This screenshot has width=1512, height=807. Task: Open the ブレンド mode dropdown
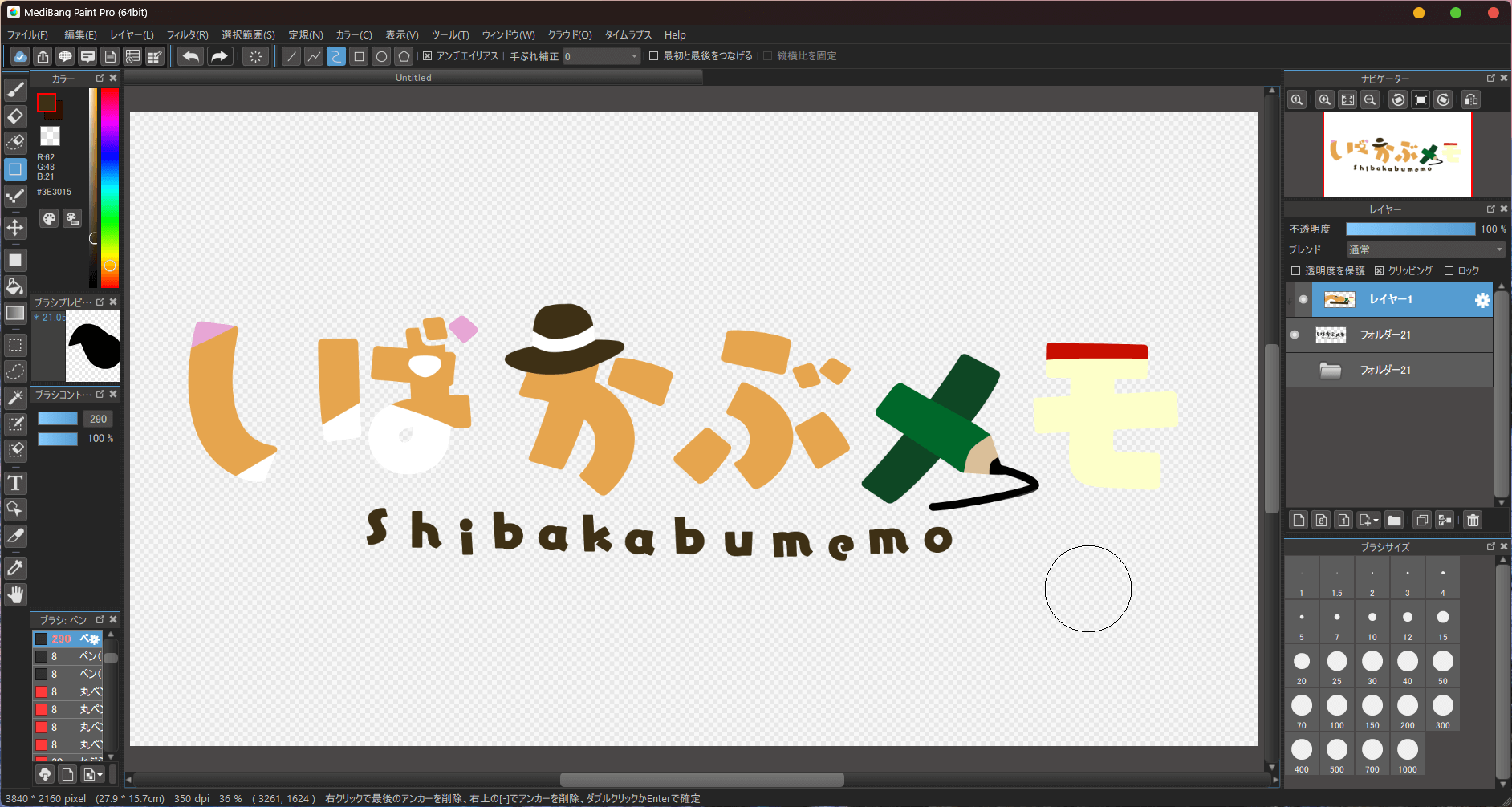[x=1425, y=250]
